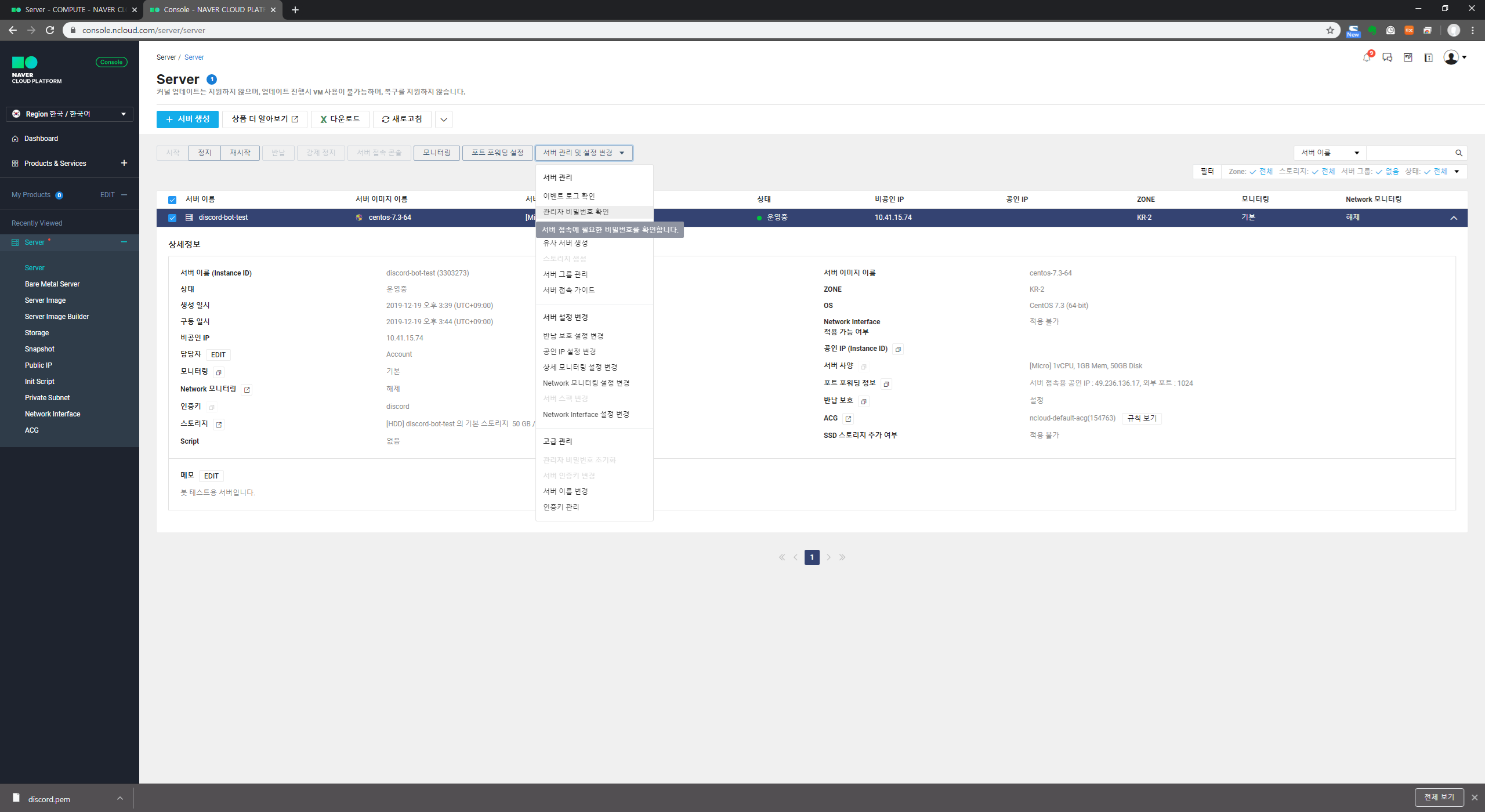Image resolution: width=1485 pixels, height=812 pixels.
Task: Click the 규칙 보기 button
Action: point(1142,418)
